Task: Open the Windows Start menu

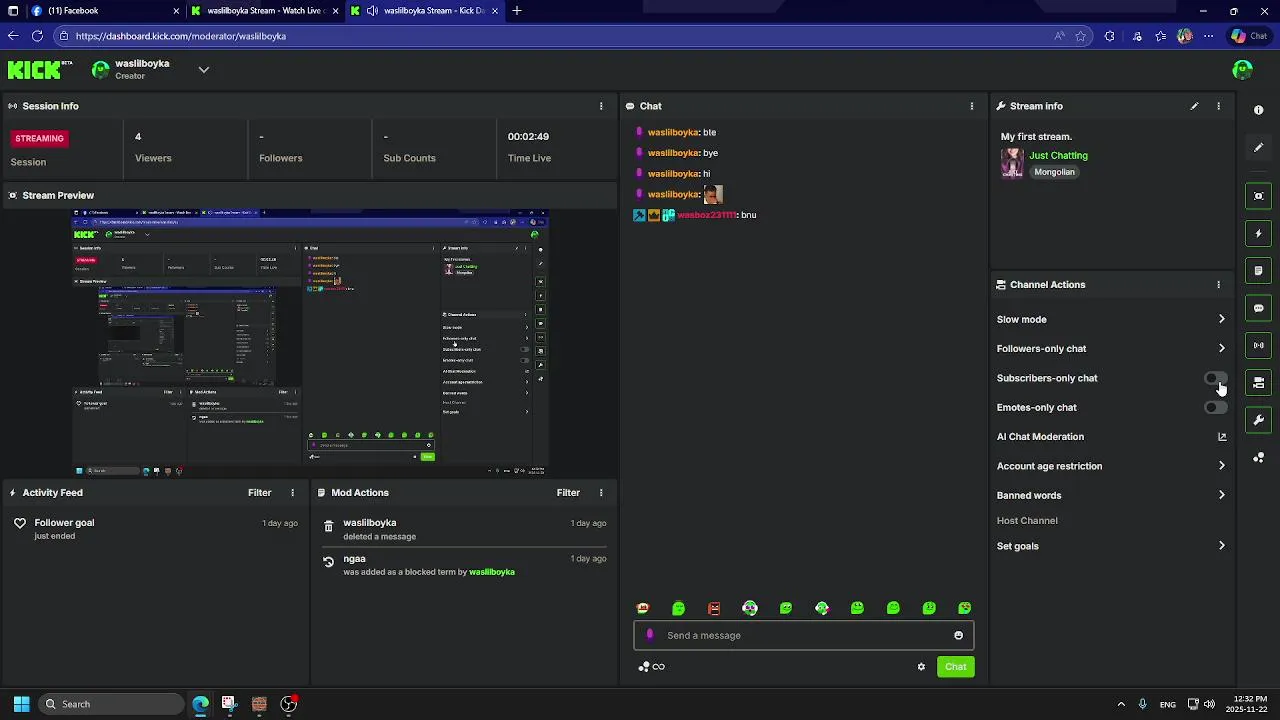Action: (21, 704)
